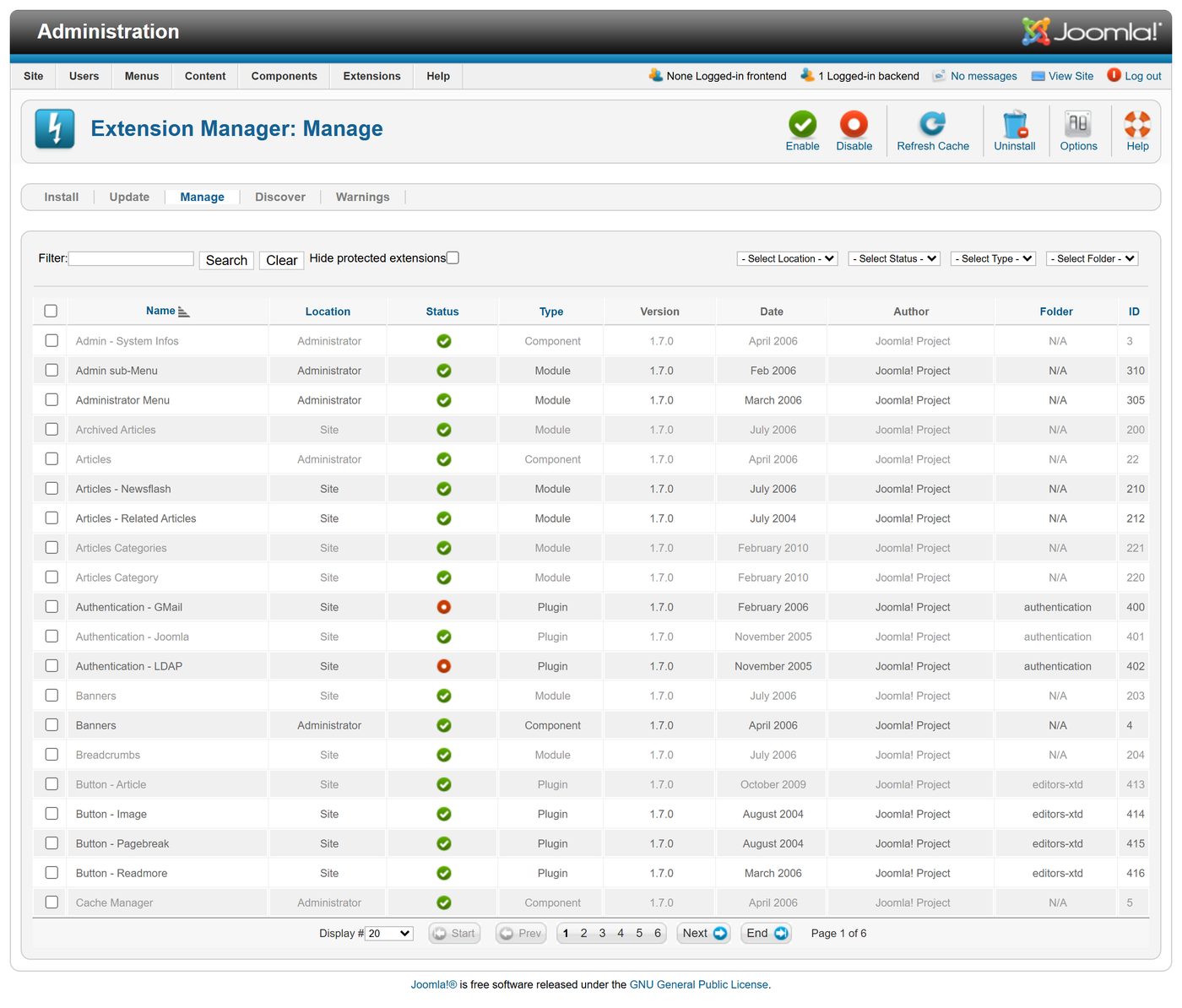Toggle status icon for Articles - Newsflash
Viewport: 1182px width, 1008px height.
click(443, 489)
